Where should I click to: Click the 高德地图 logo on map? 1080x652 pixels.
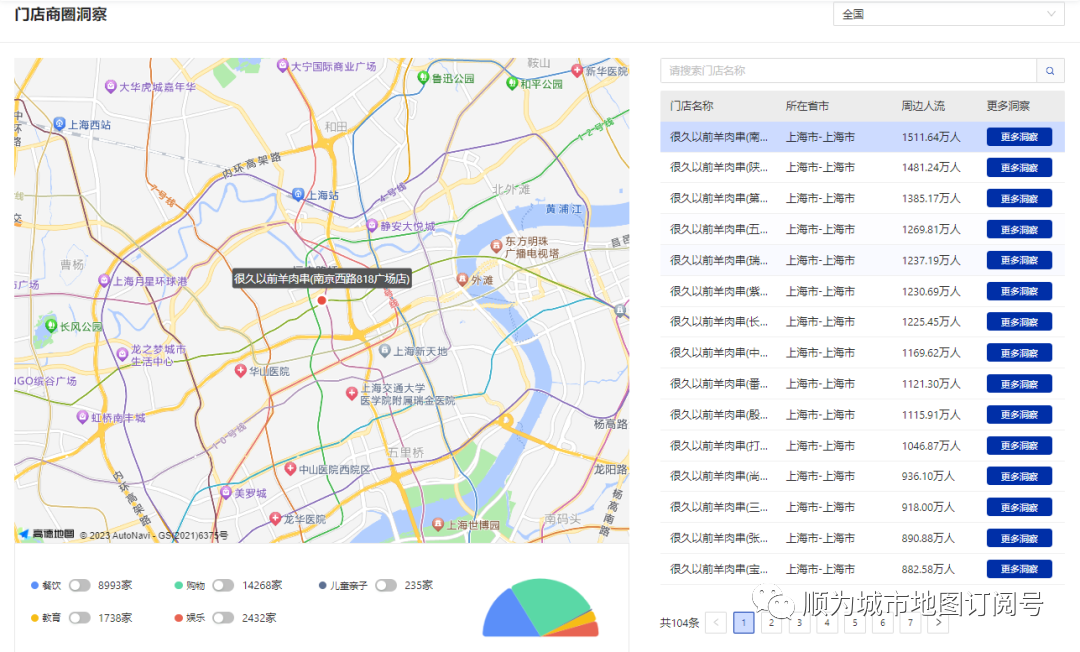point(46,534)
